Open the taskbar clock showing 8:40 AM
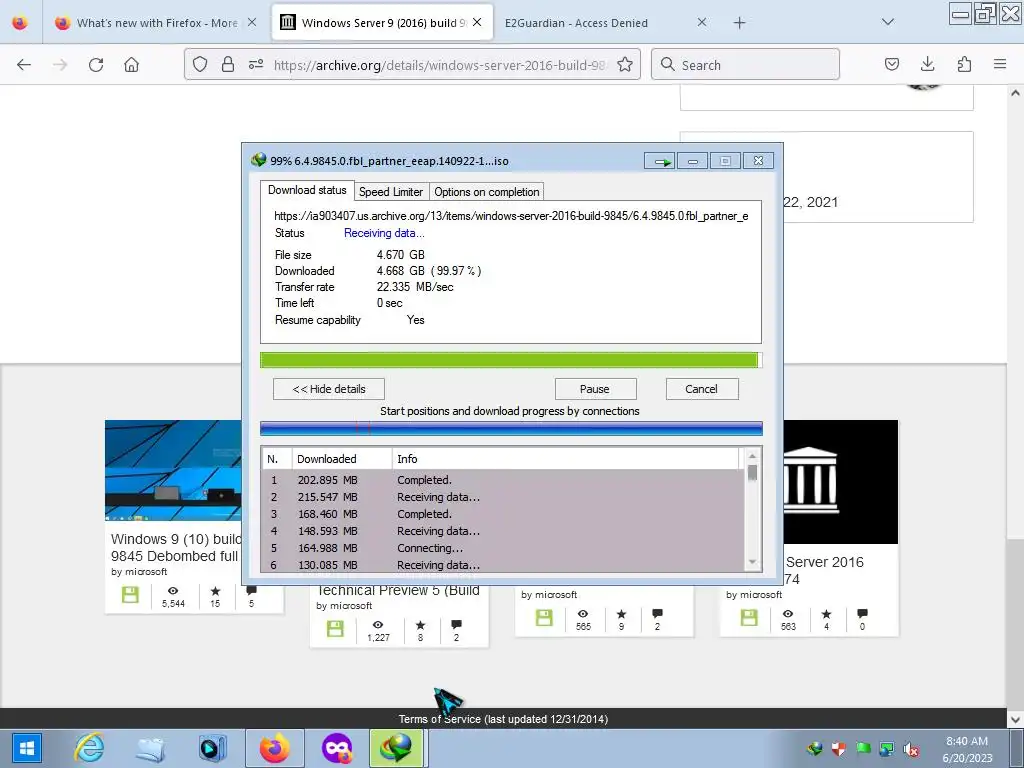 [x=967, y=750]
